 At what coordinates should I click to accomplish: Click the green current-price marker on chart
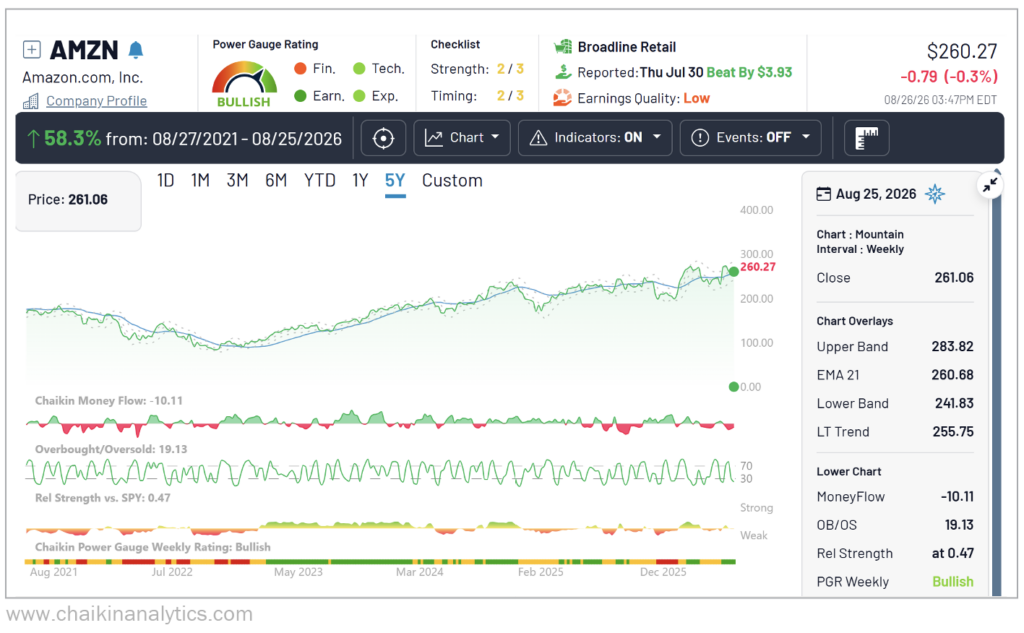733,271
